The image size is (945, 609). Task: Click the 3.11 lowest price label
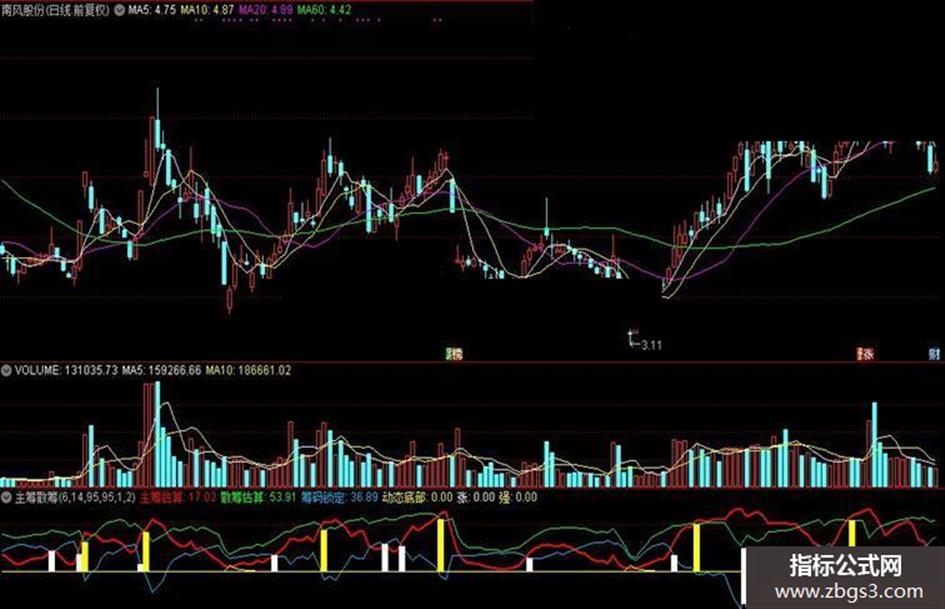pos(651,346)
